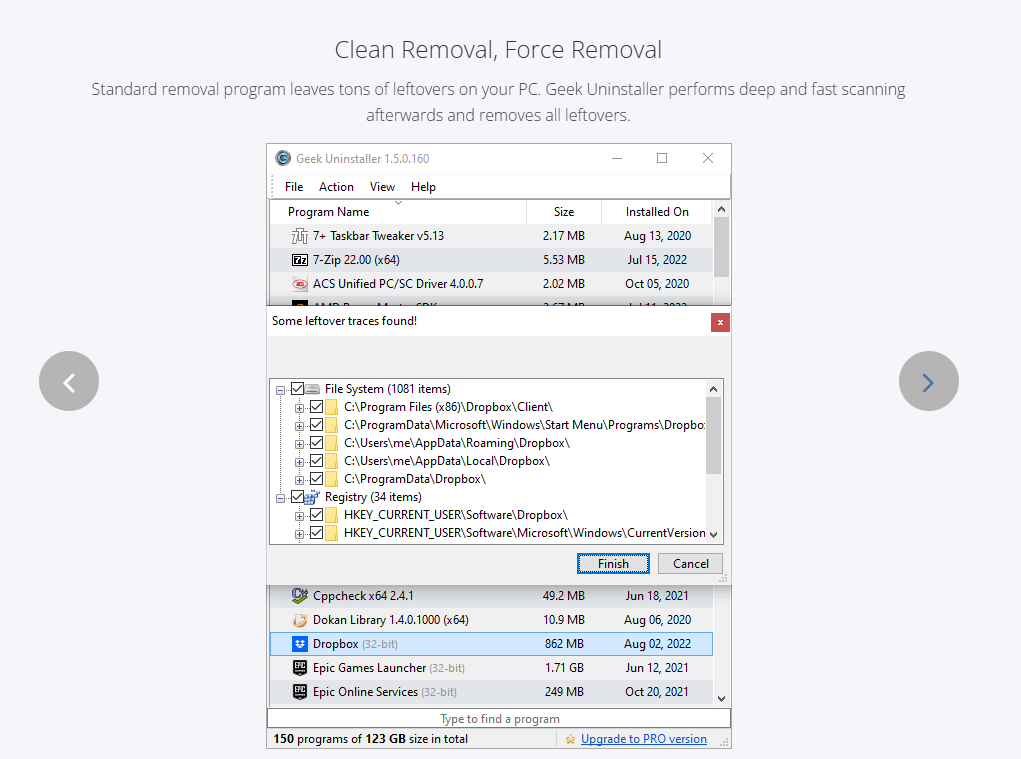Click the leftover tree scroll up arrow
The image size is (1021, 759).
point(714,389)
